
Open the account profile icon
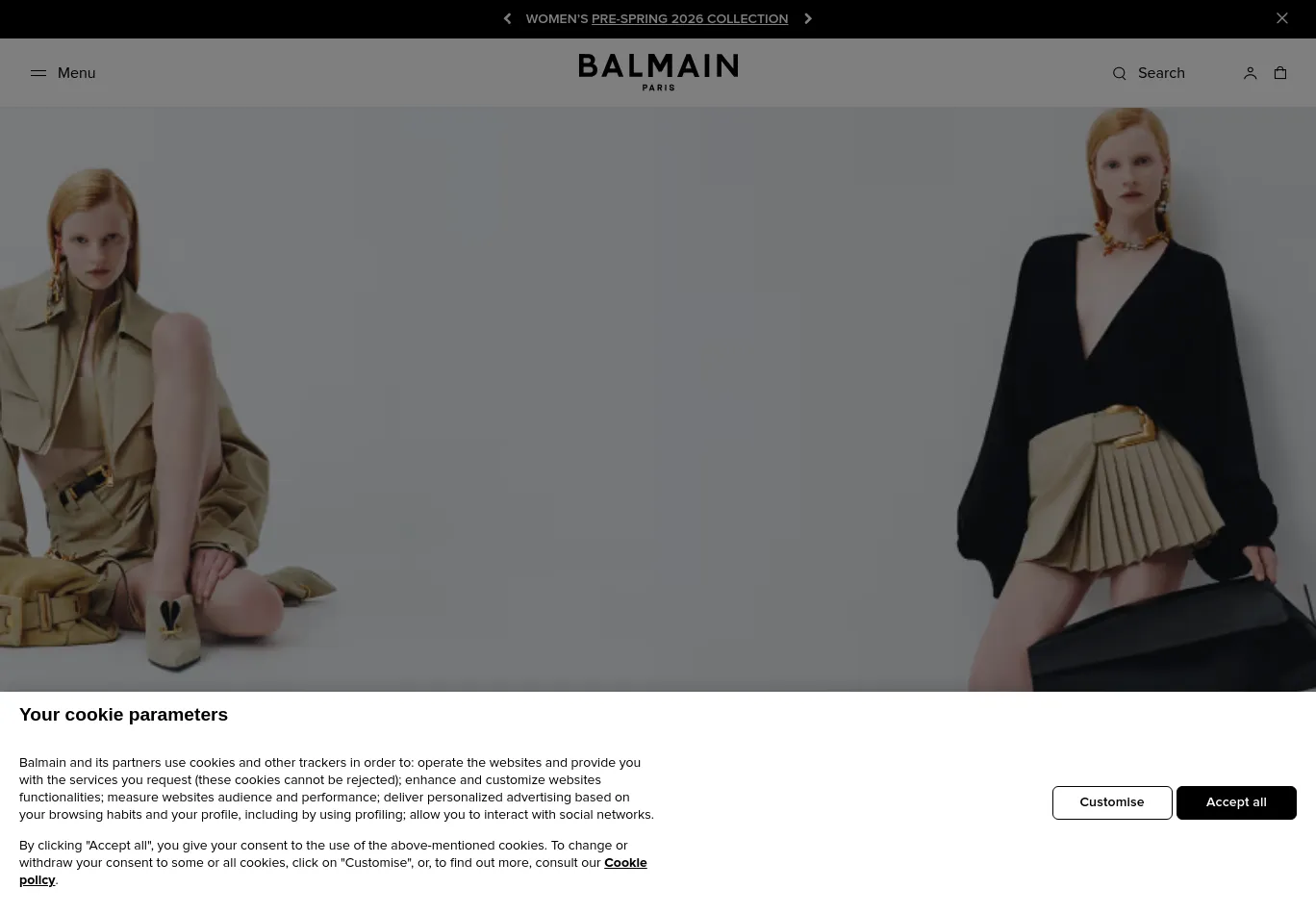(1250, 73)
